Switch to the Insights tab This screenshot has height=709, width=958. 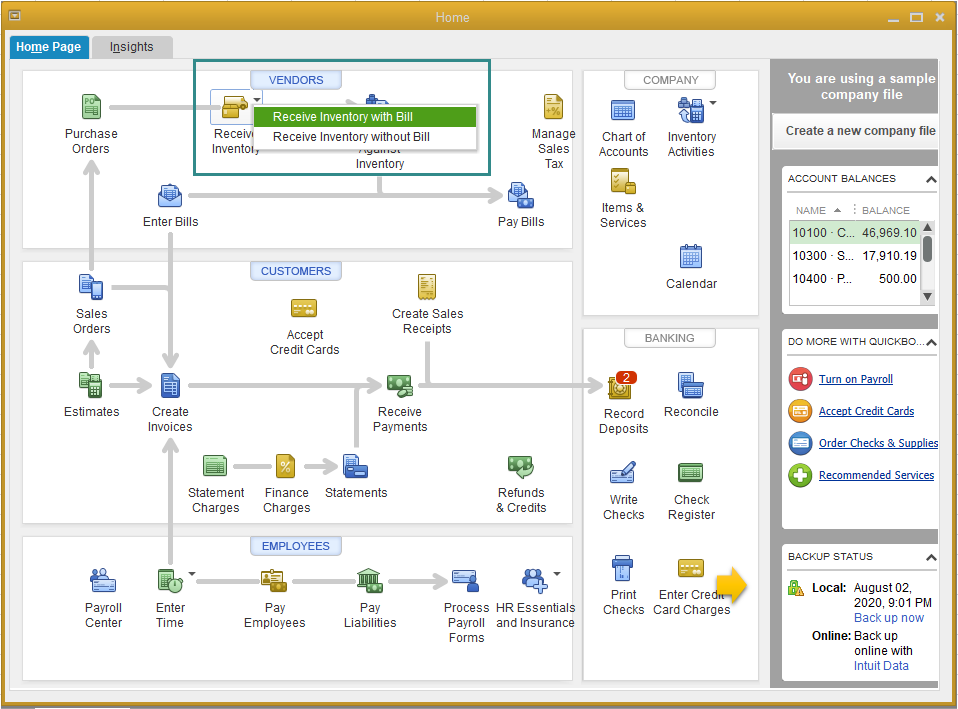pos(131,47)
